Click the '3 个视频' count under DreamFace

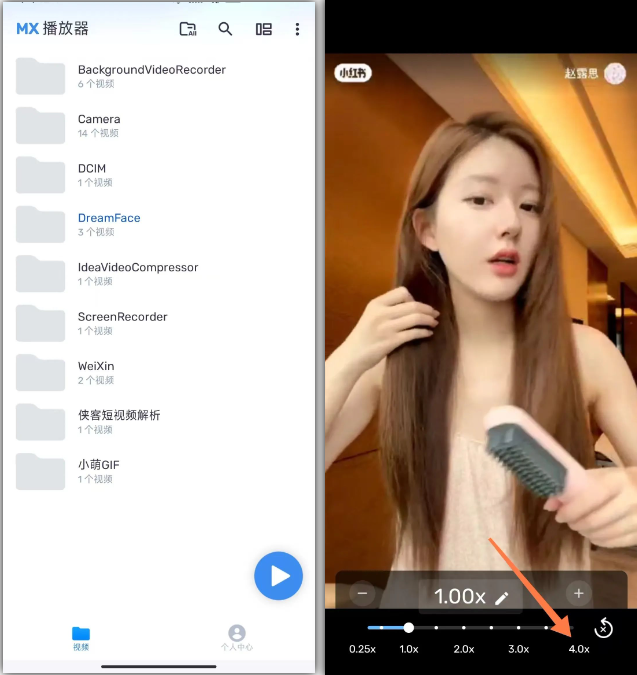coord(96,232)
